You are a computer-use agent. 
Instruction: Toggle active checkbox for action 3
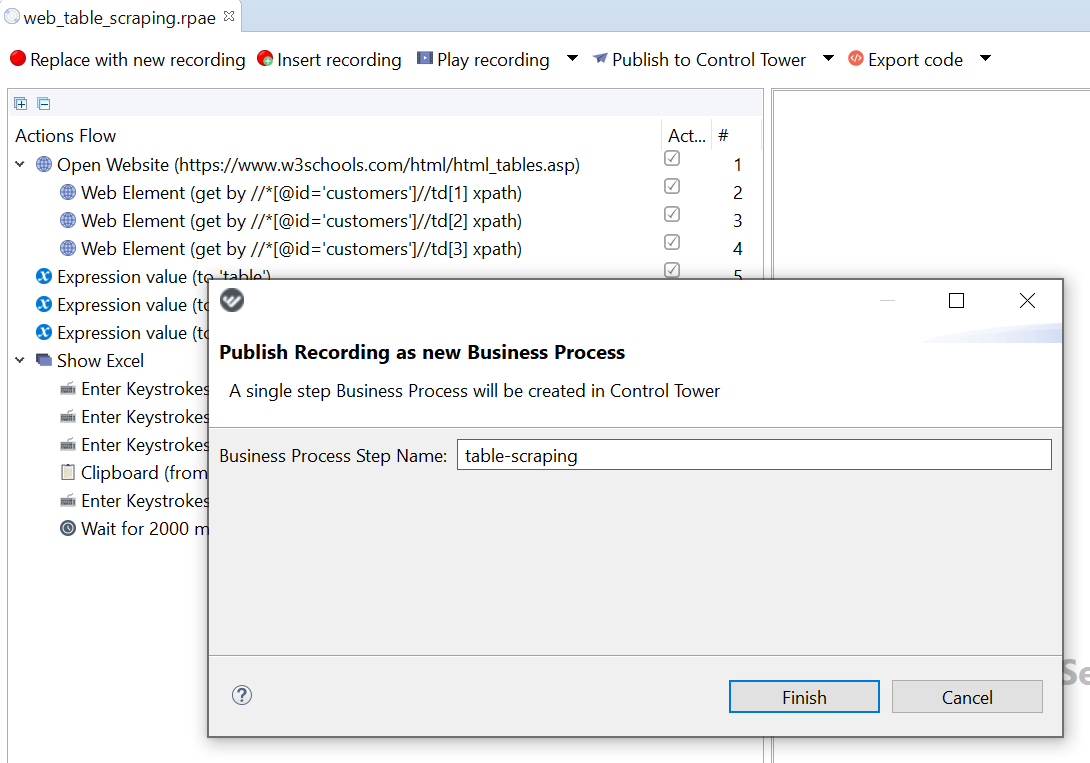coord(672,214)
